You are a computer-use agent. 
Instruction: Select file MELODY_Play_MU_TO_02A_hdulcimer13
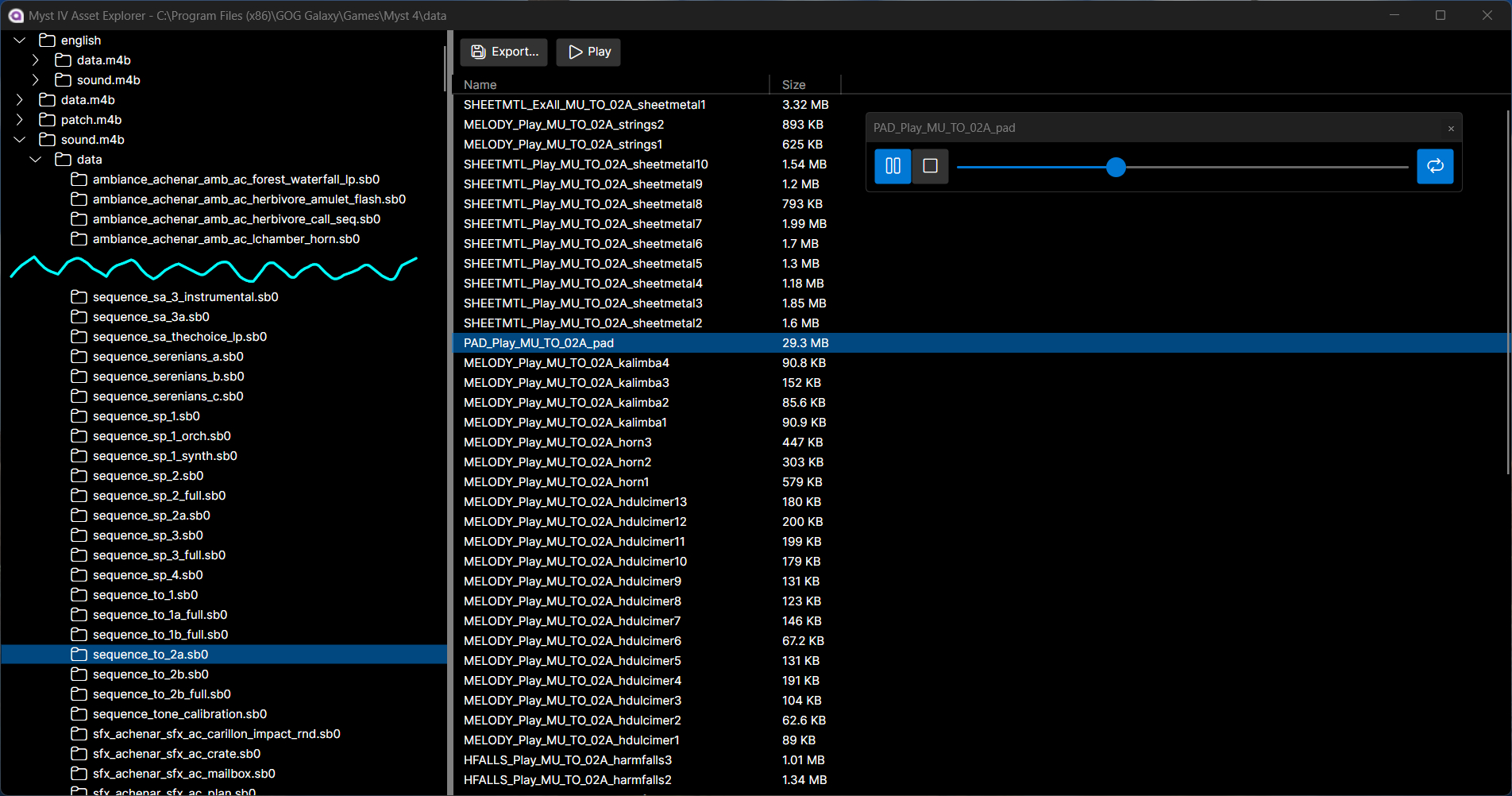click(575, 501)
